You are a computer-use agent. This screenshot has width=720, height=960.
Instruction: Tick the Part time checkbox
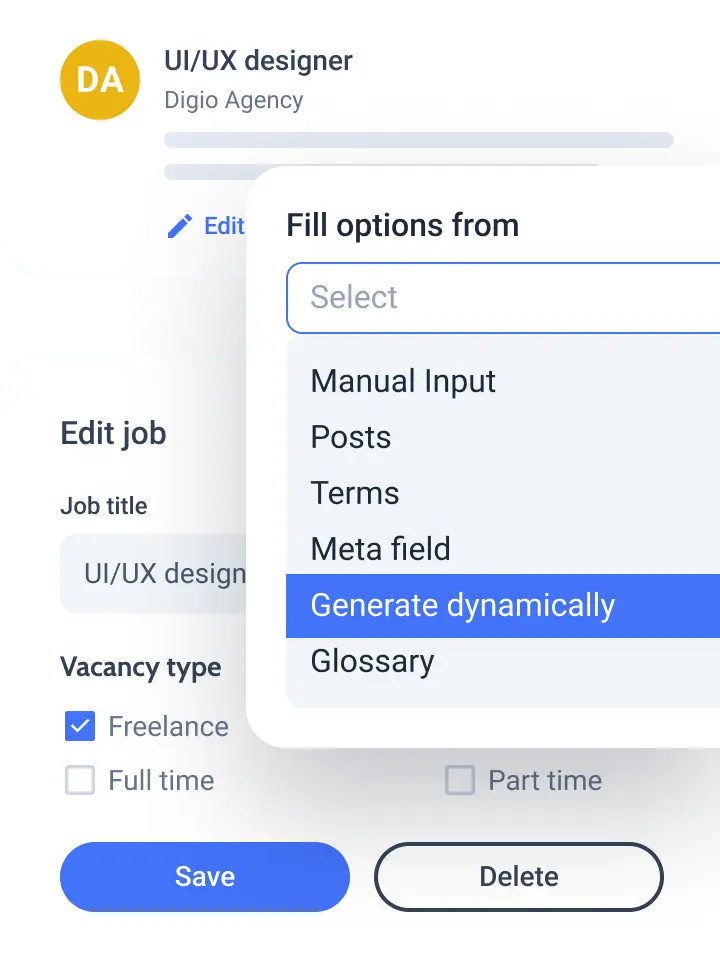pyautogui.click(x=460, y=780)
